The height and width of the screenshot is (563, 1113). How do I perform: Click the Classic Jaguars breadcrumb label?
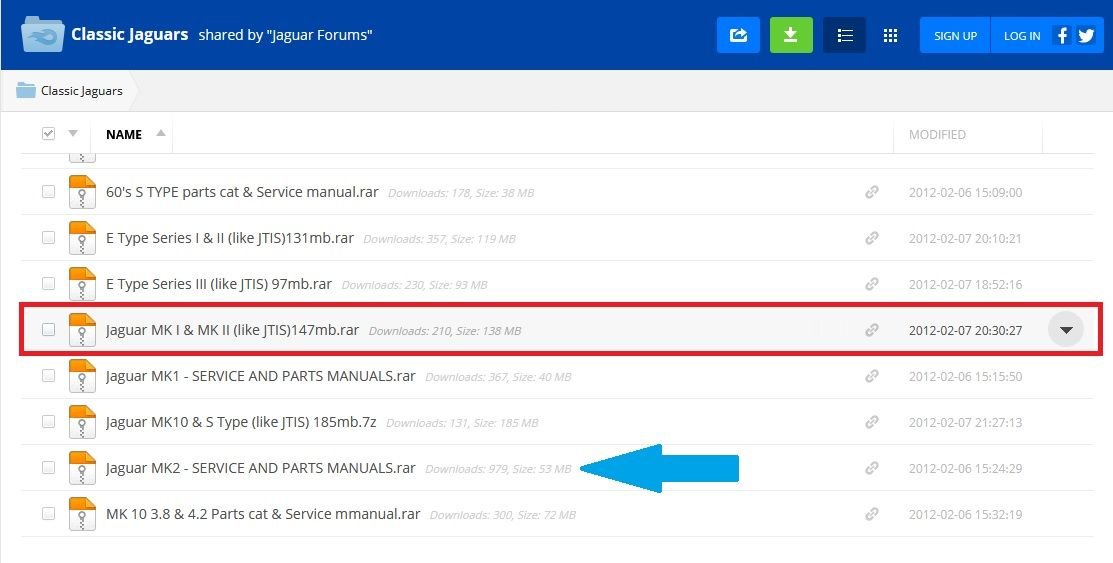(82, 91)
